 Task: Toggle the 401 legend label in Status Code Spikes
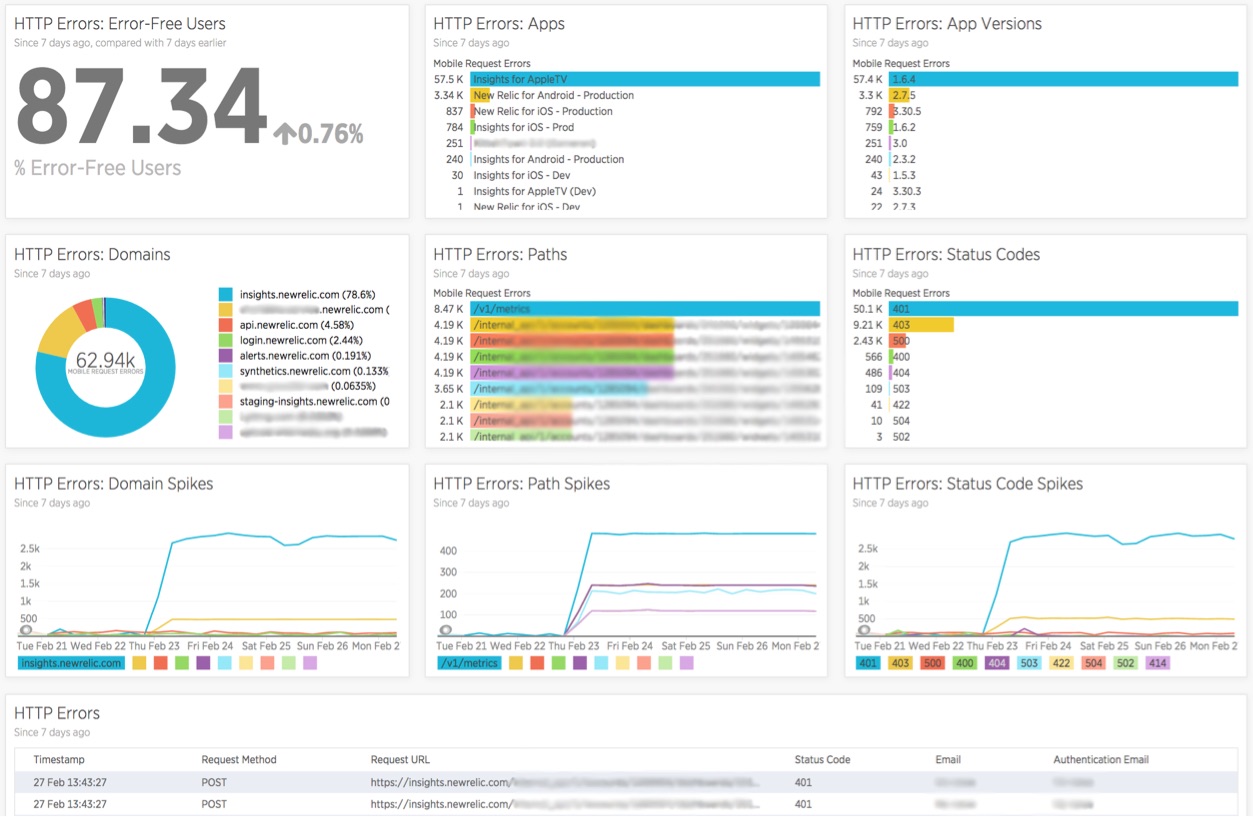click(x=868, y=663)
